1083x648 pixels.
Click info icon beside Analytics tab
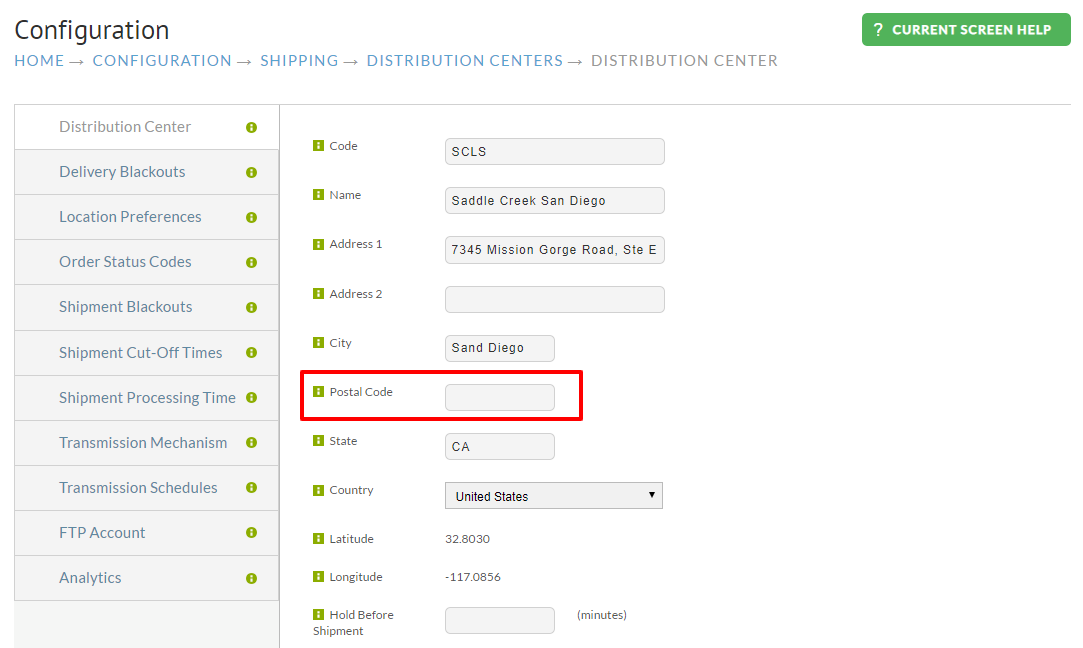251,578
